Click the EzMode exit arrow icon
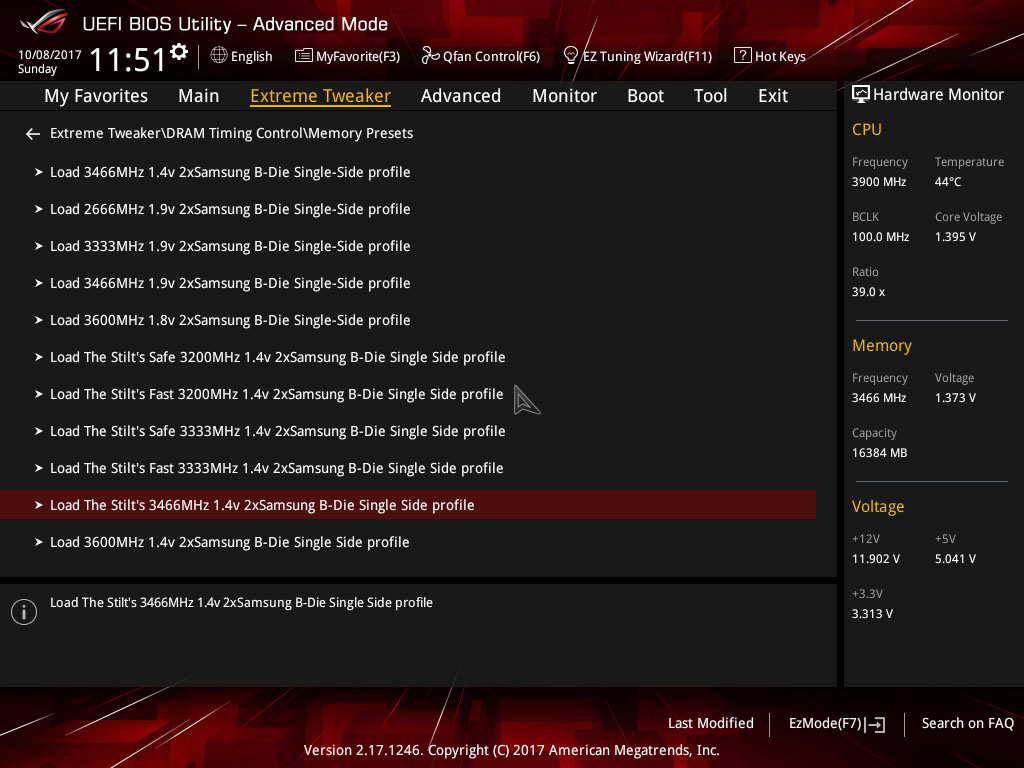1024x768 pixels. [x=875, y=724]
